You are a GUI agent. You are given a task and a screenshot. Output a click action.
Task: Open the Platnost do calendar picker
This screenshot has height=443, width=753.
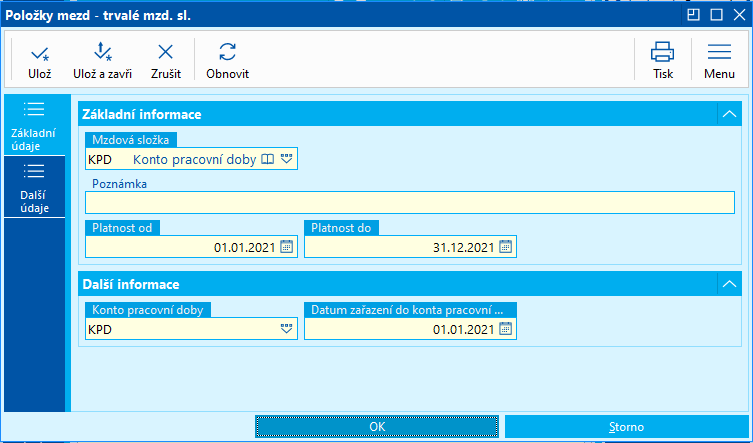point(505,247)
